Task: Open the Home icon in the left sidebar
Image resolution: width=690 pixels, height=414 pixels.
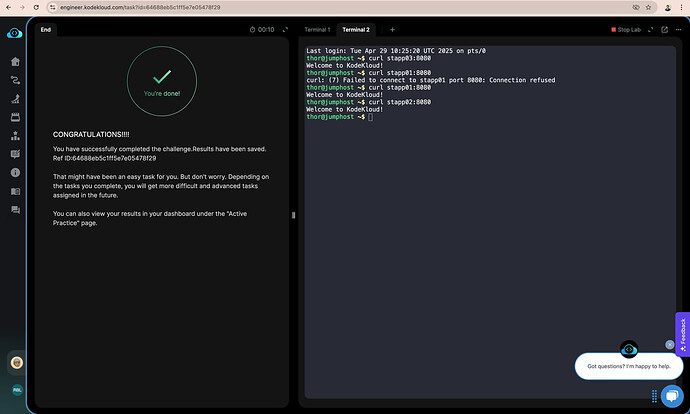Action: 15,61
